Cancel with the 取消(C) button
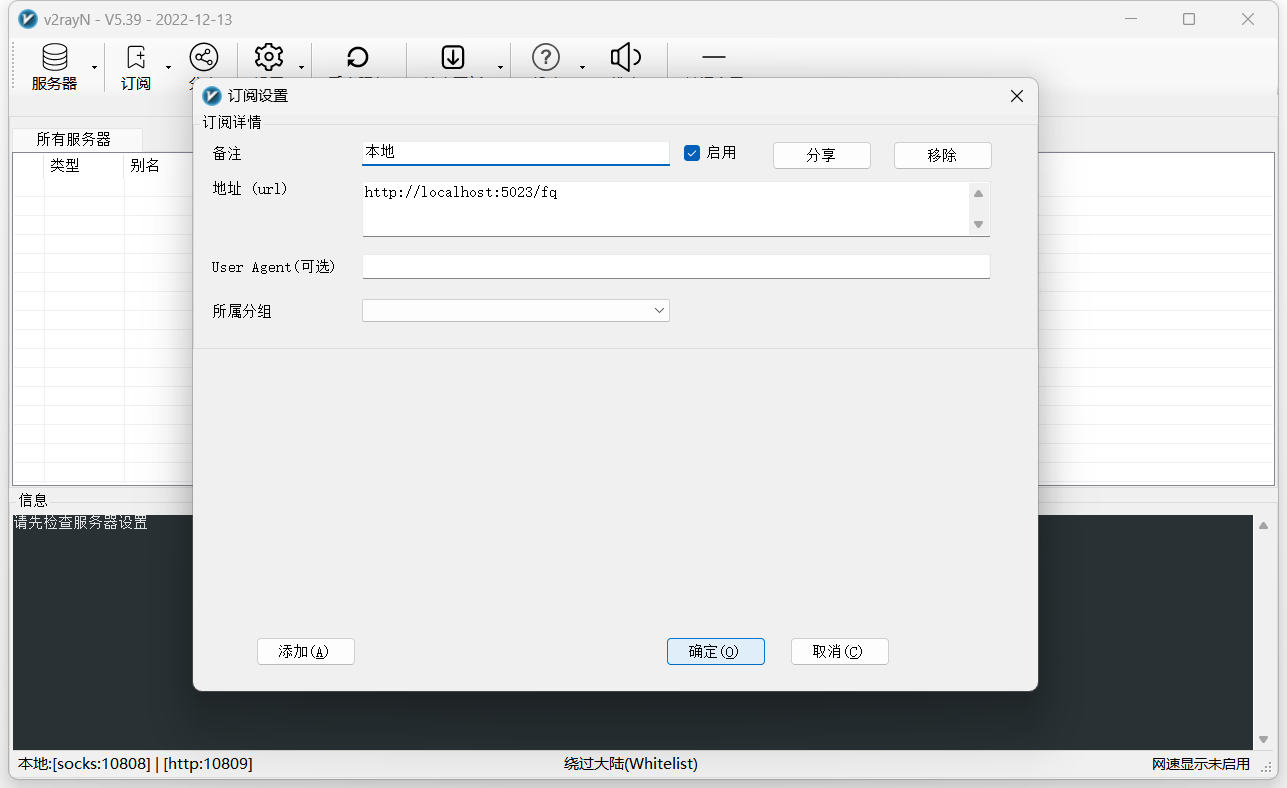This screenshot has width=1287, height=788. [840, 651]
